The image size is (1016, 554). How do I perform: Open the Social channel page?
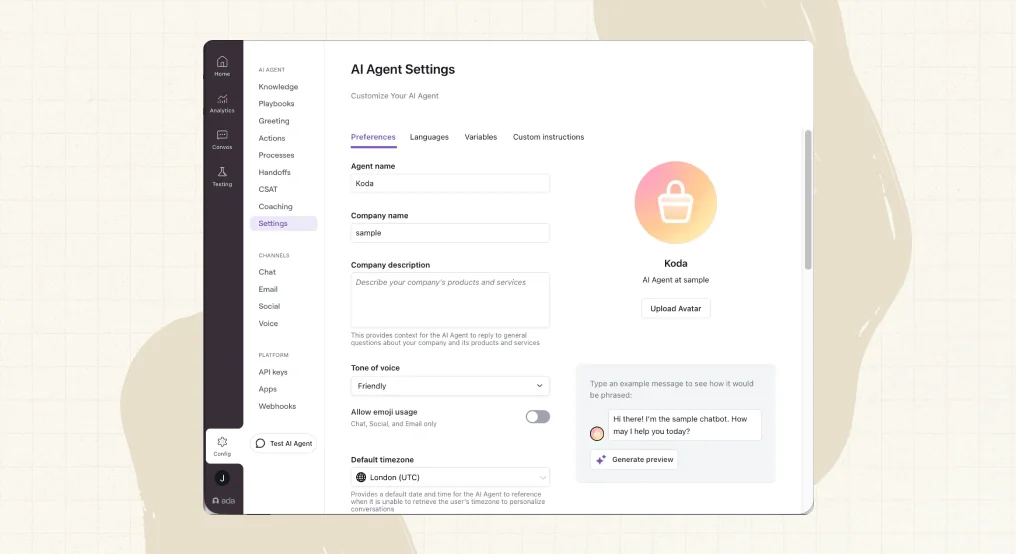click(269, 306)
